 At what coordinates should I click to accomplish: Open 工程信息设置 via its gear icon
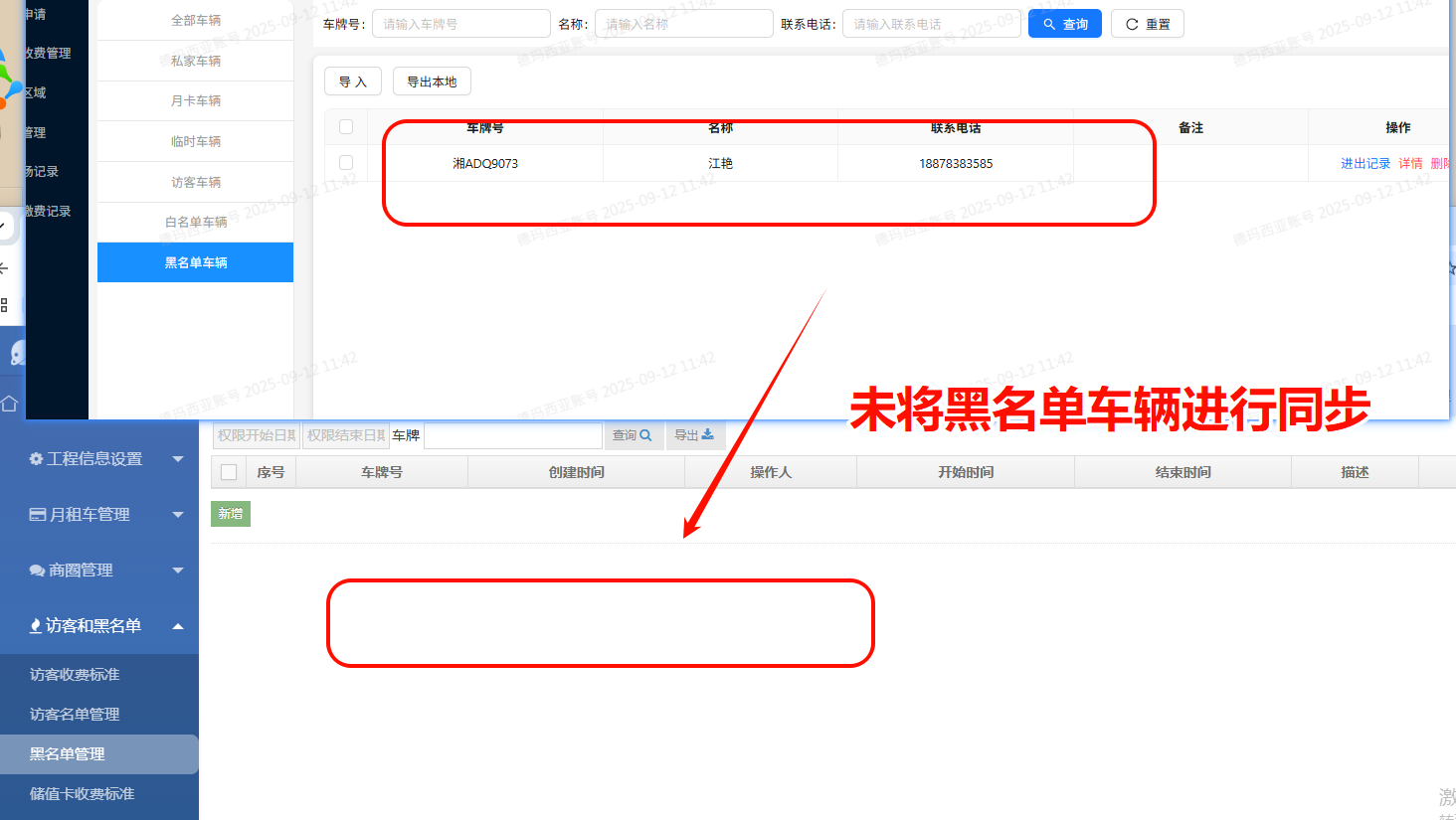(x=36, y=458)
